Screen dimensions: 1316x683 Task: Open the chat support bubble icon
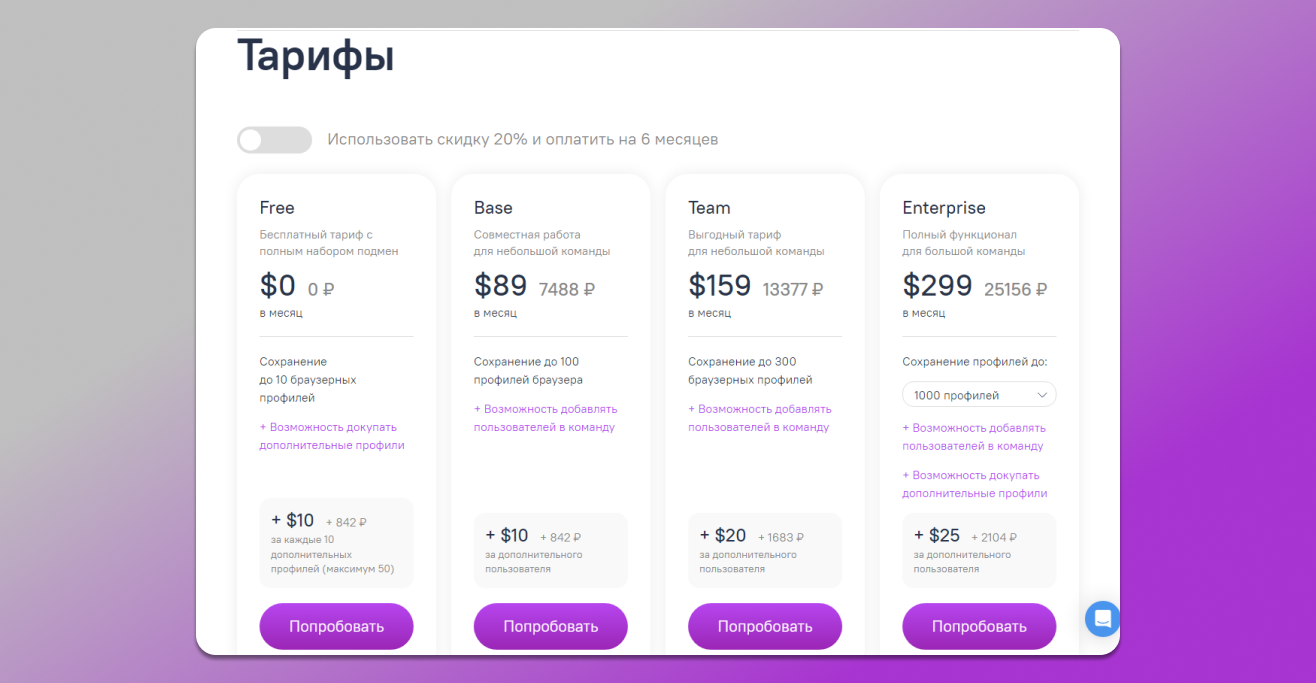click(1102, 619)
